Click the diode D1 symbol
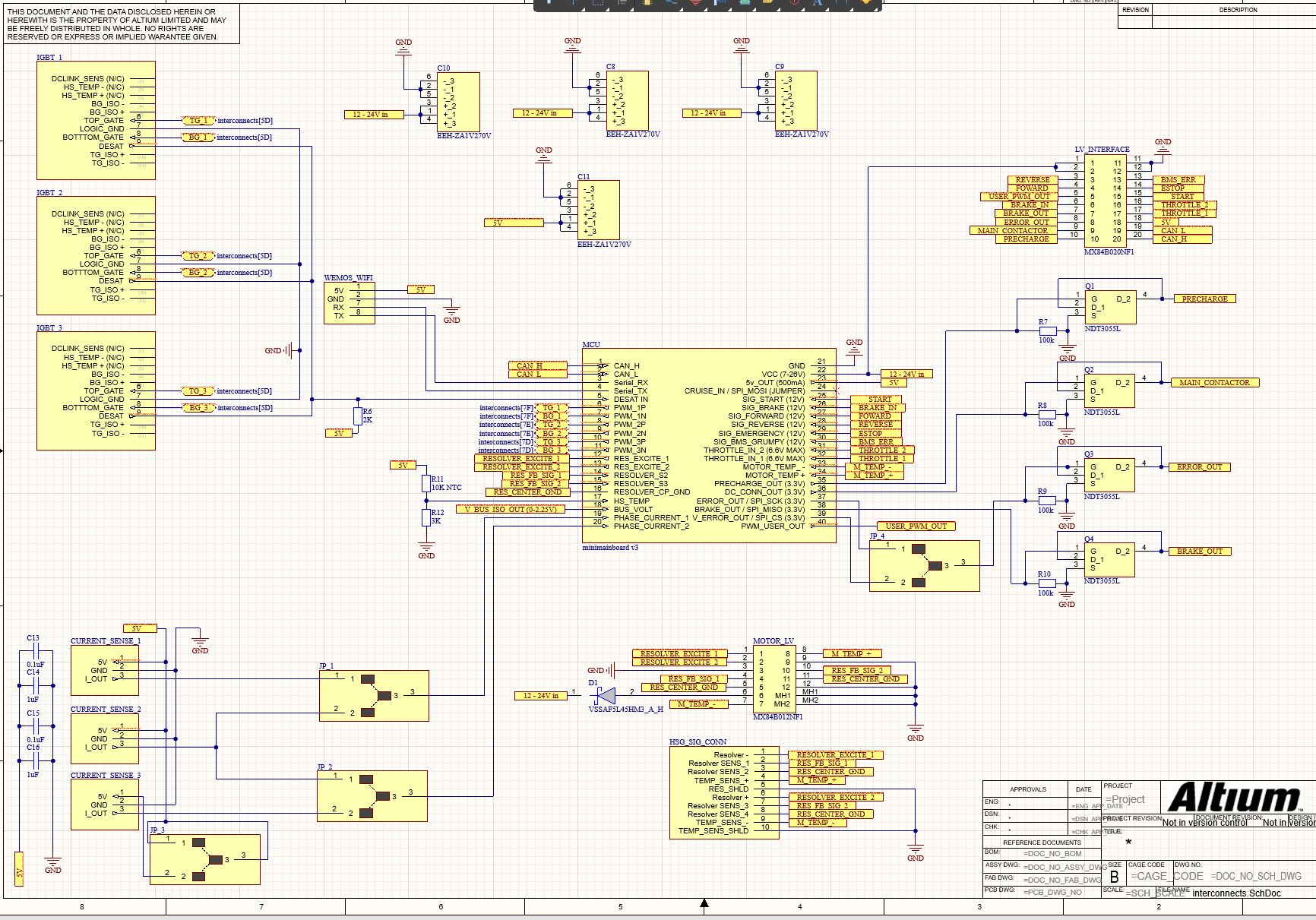This screenshot has width=1316, height=920. point(606,695)
